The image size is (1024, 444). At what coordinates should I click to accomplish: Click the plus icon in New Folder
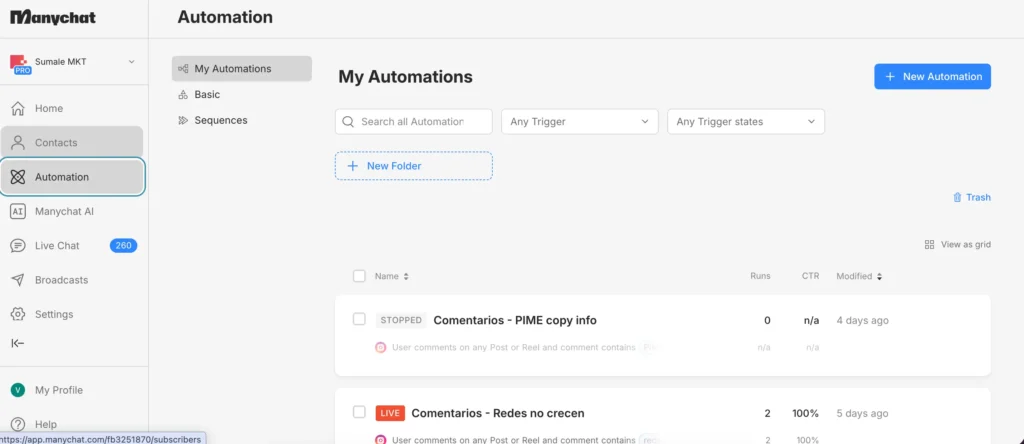353,166
